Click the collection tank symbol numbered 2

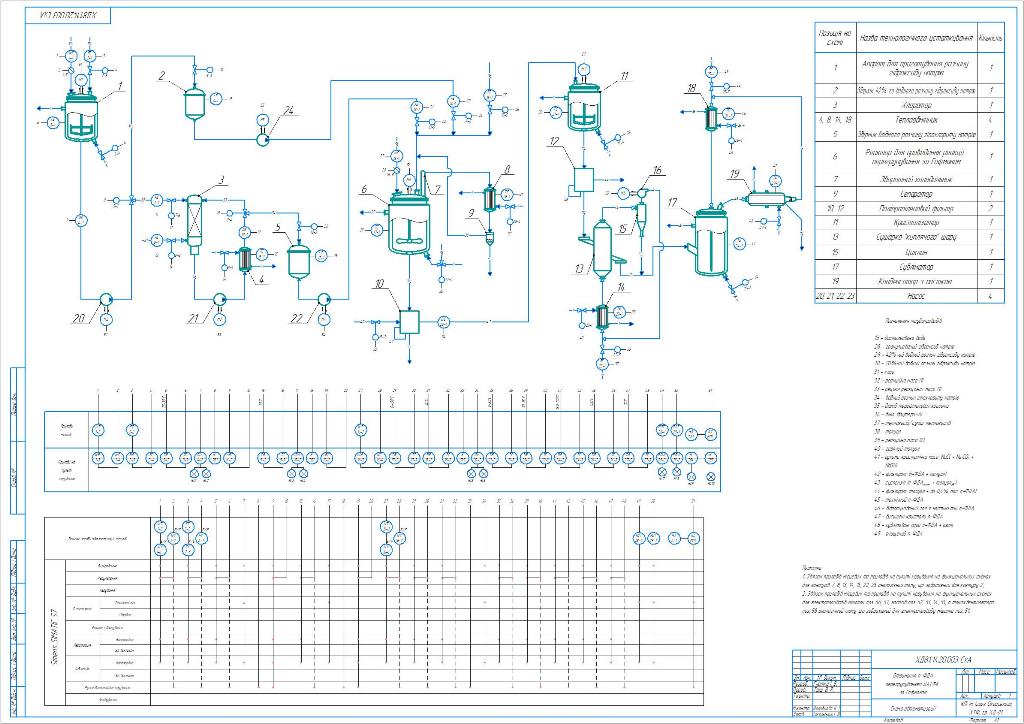(x=196, y=102)
